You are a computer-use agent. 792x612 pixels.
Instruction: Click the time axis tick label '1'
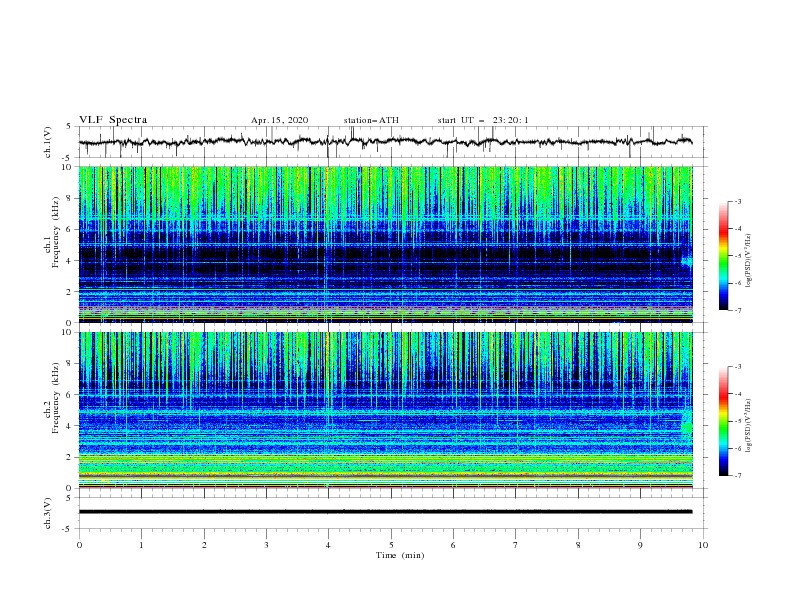click(141, 545)
